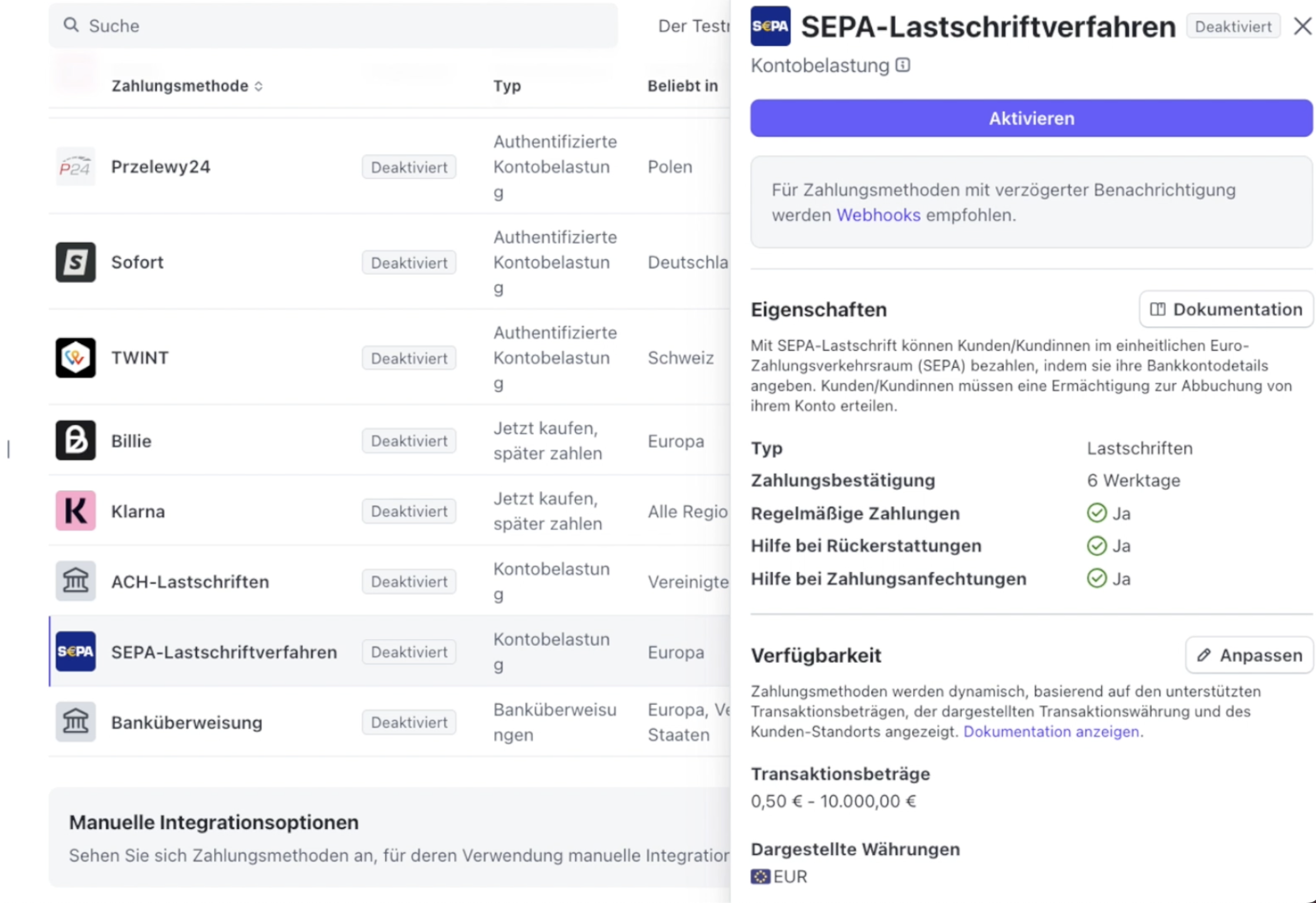Click the 0,50 € - 10.000,00 € amount range
The image size is (1316, 903).
(x=833, y=801)
